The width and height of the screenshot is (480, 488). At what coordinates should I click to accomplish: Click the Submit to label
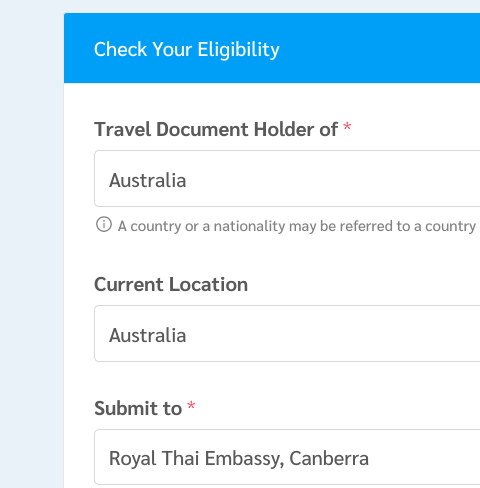click(138, 408)
